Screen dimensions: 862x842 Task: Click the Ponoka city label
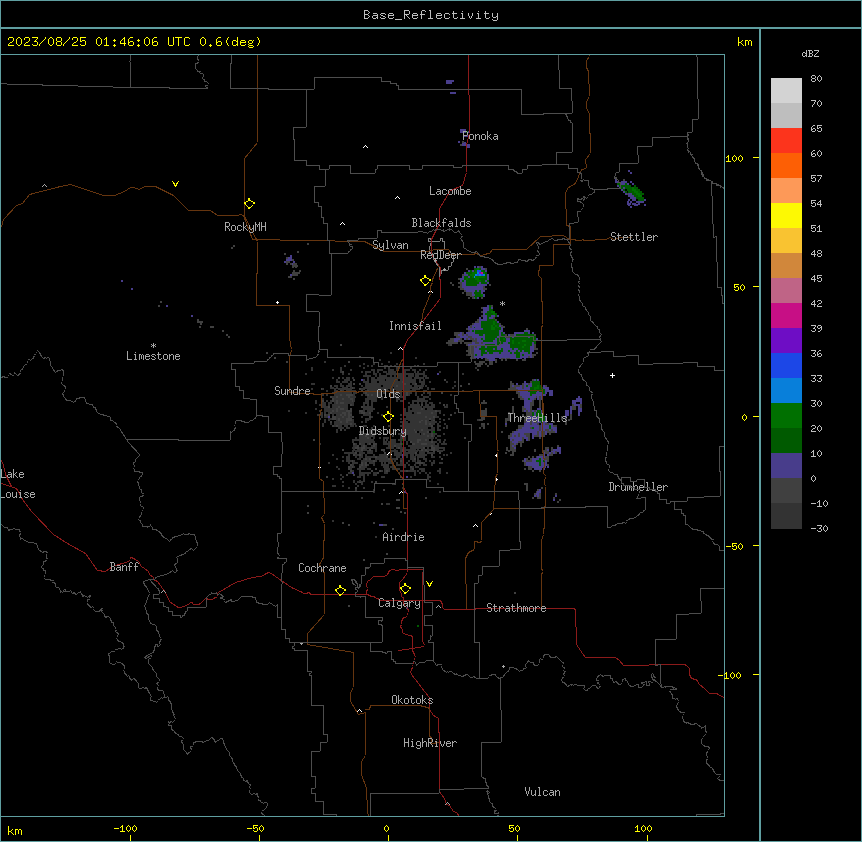(480, 136)
